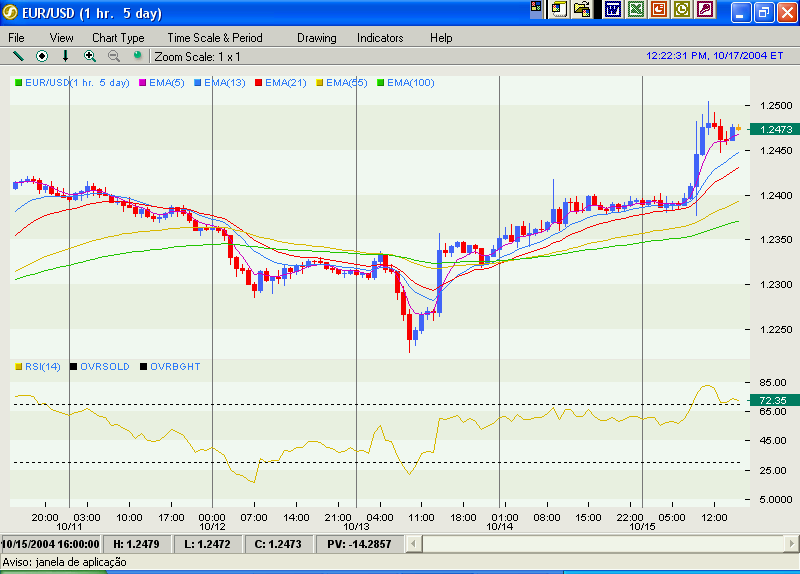
Task: Click the grayed zoom out magnifier icon
Action: tap(113, 56)
